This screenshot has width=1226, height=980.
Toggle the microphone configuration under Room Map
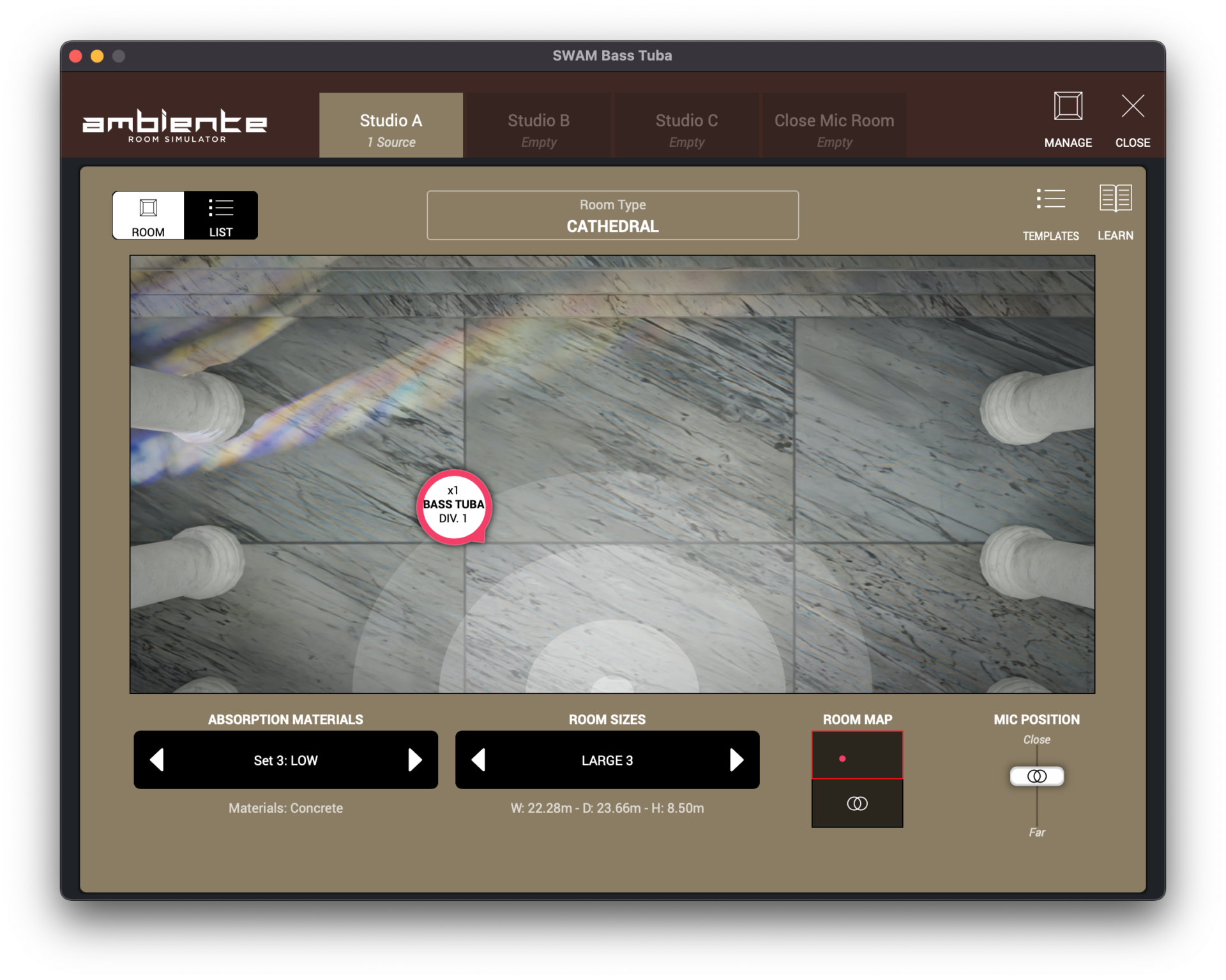pyautogui.click(x=857, y=804)
